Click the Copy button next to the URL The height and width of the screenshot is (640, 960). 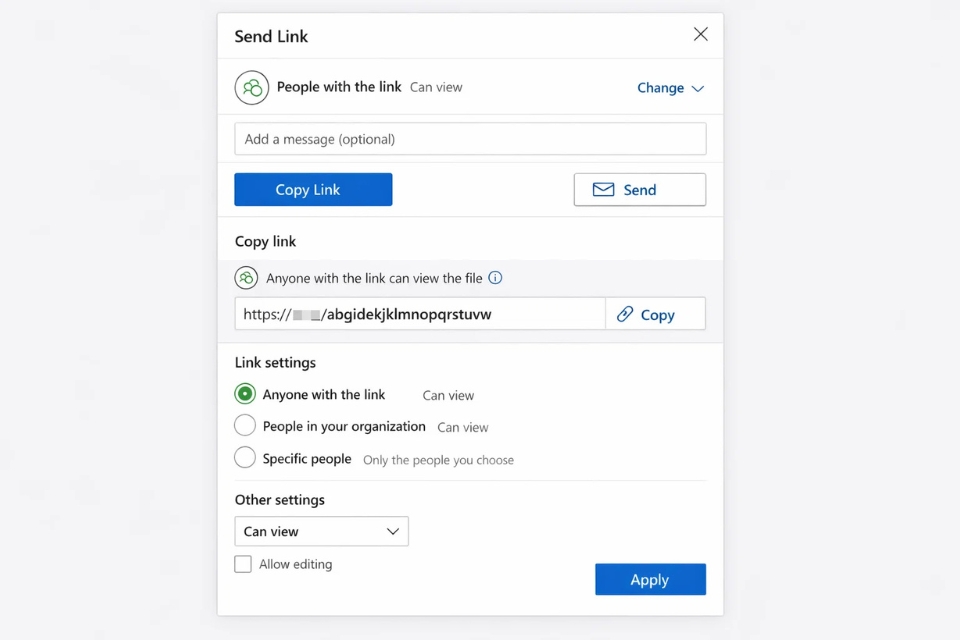point(655,314)
